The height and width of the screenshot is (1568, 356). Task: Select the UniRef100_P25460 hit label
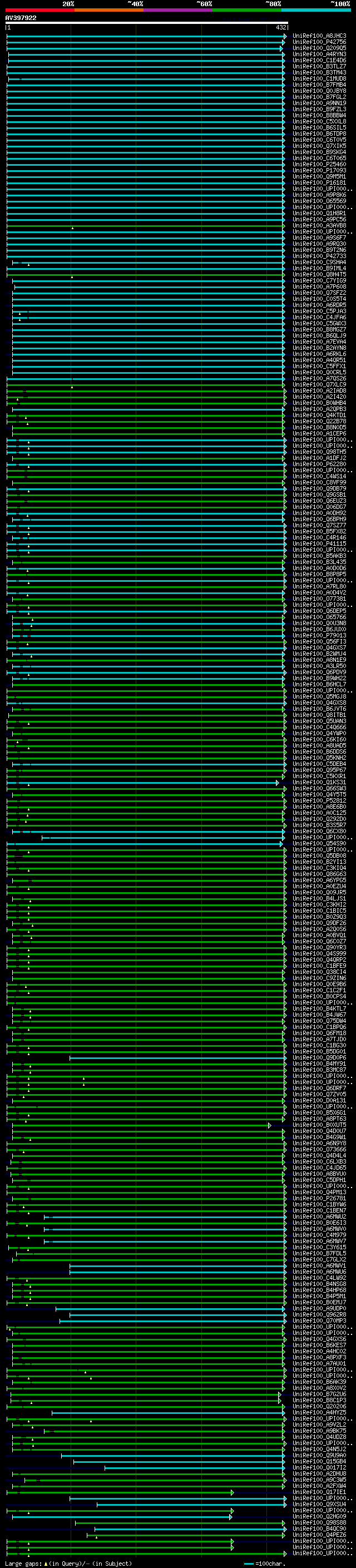click(x=319, y=164)
